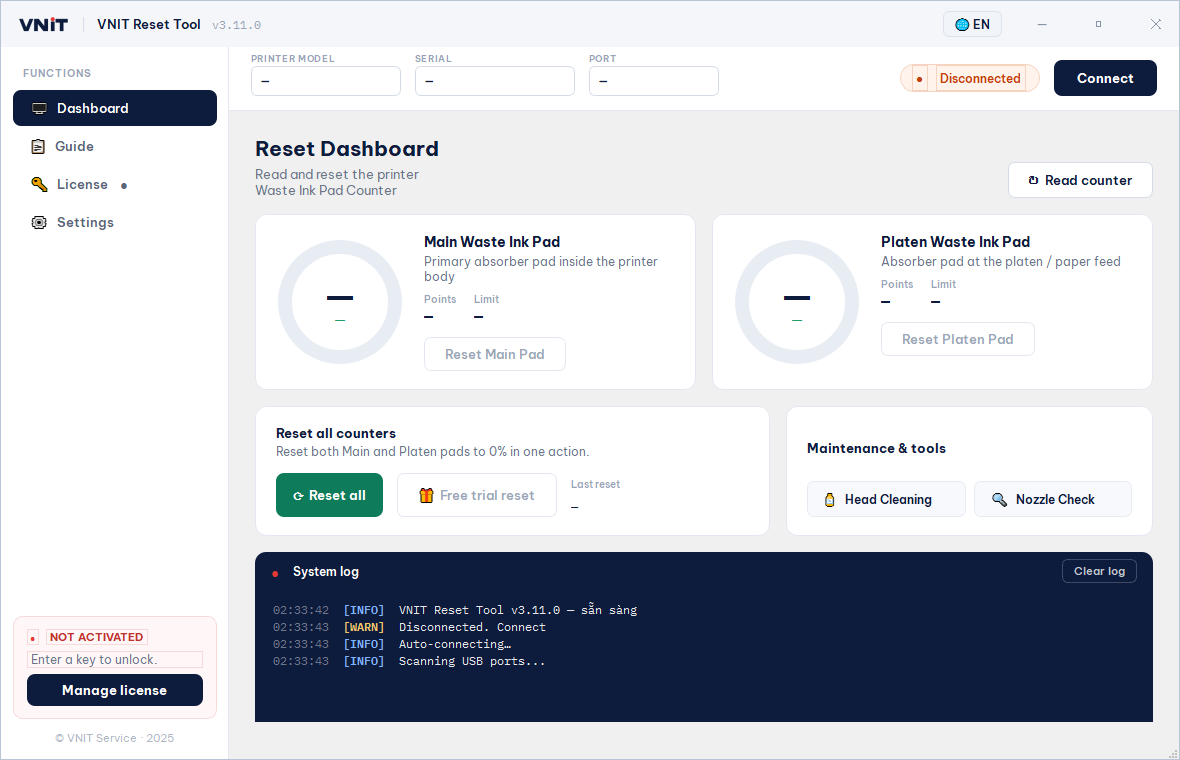Click the red dot in Disconnected badge
Viewport: 1180px width, 760px height.
pyautogui.click(x=920, y=79)
